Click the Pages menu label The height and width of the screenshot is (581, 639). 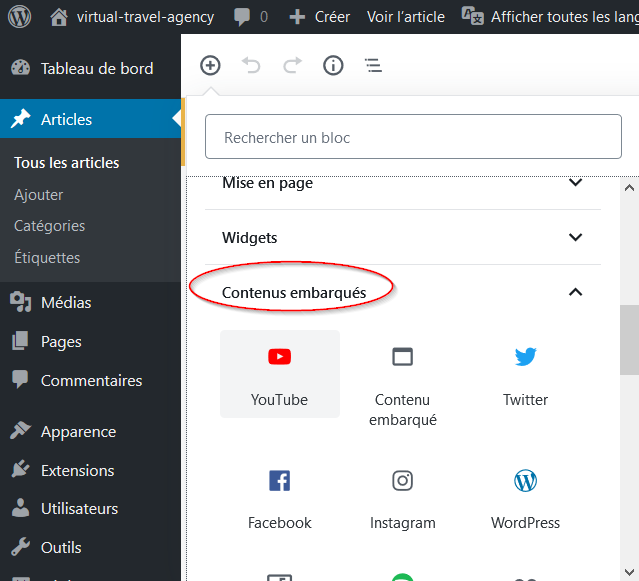(x=61, y=342)
